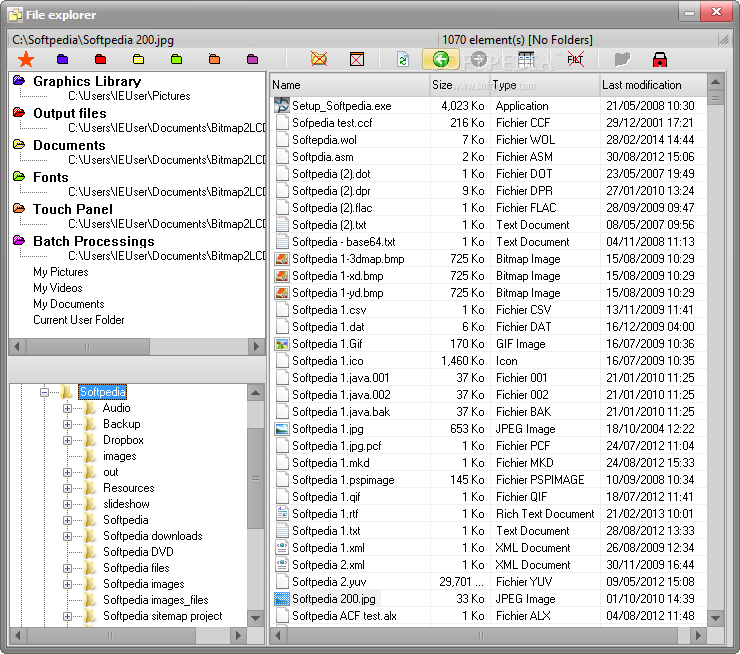Go to My Pictures

pyautogui.click(x=60, y=272)
